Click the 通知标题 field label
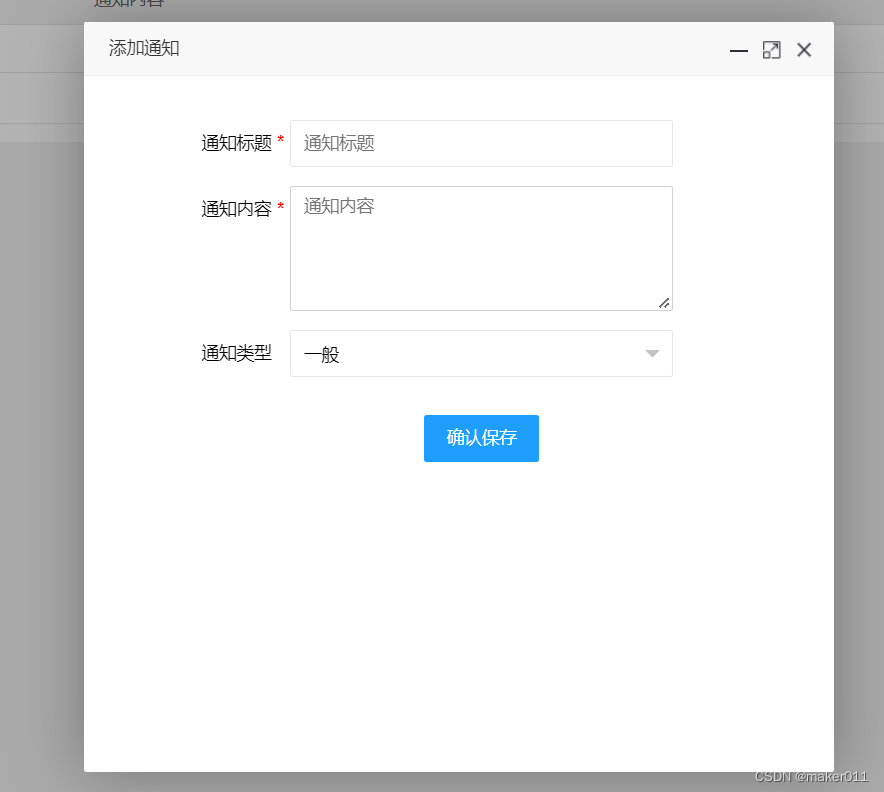The width and height of the screenshot is (884, 792). 237,143
